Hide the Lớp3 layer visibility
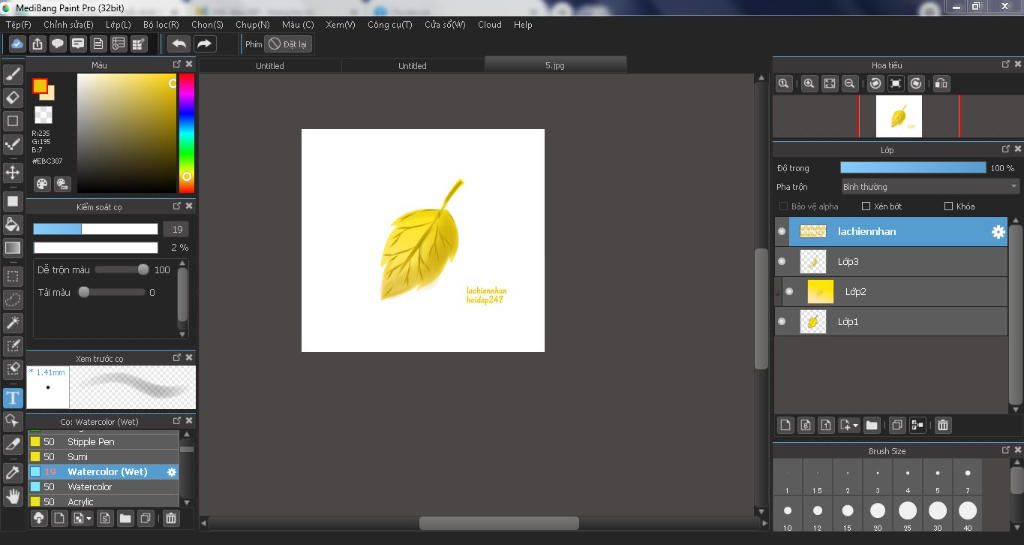 pyautogui.click(x=782, y=262)
